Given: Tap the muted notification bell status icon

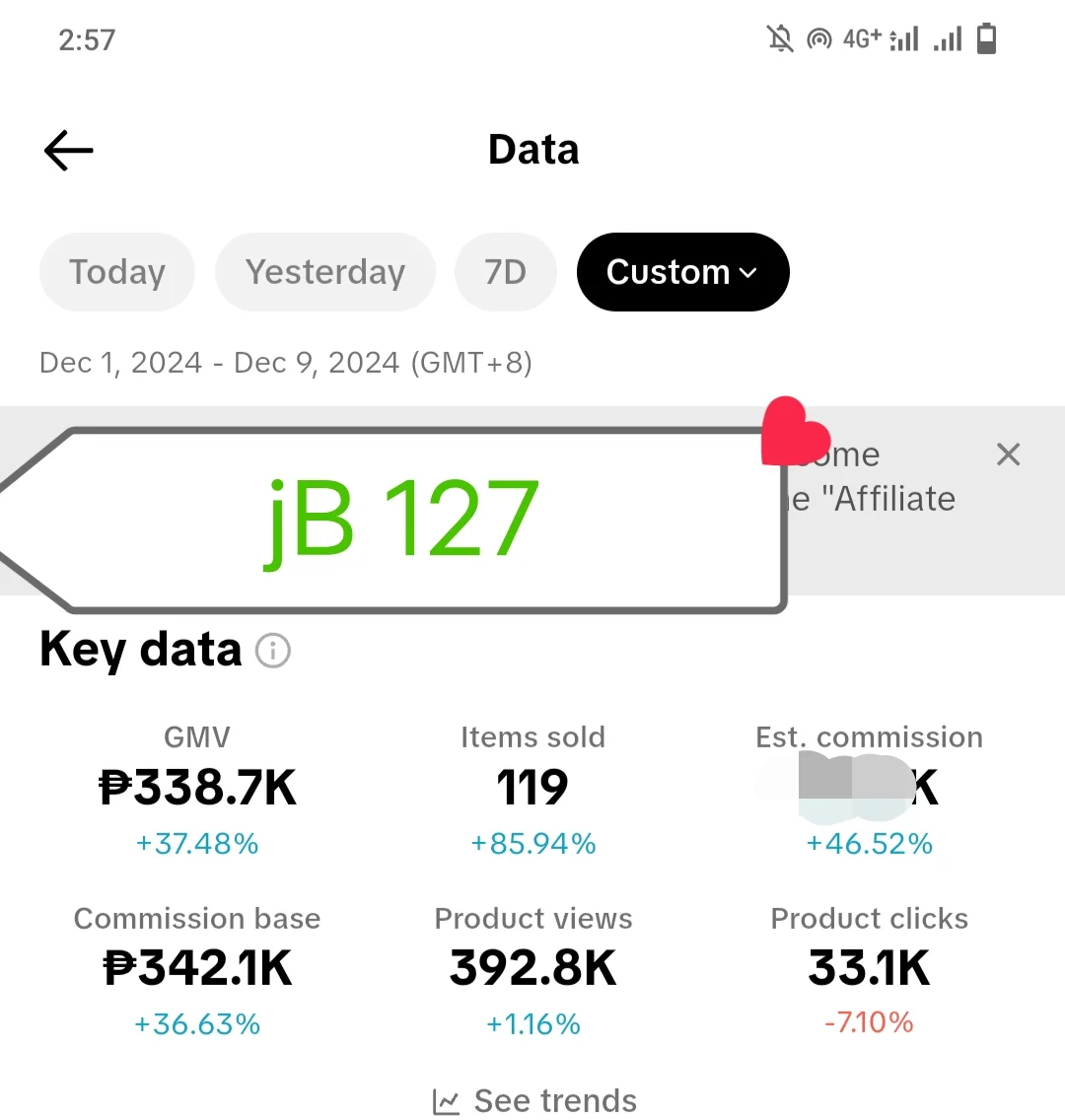Looking at the screenshot, I should tap(780, 38).
